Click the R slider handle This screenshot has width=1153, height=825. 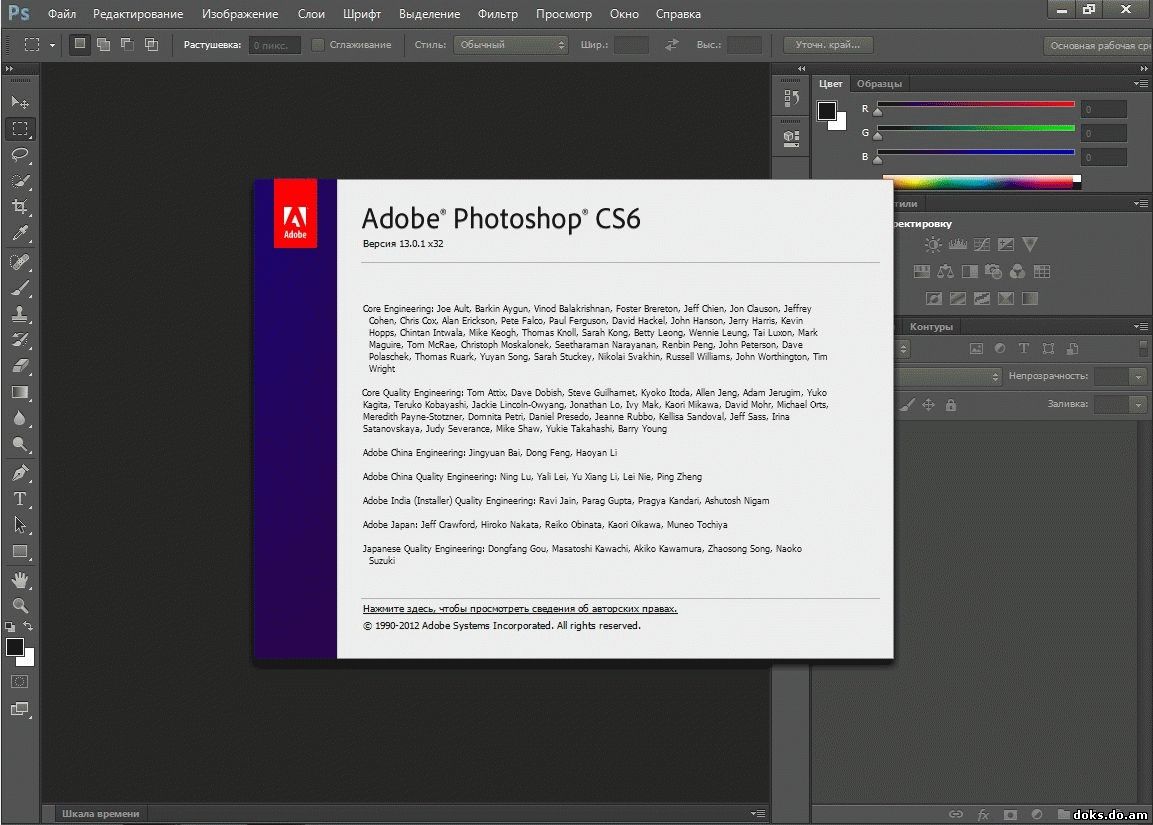[x=878, y=112]
